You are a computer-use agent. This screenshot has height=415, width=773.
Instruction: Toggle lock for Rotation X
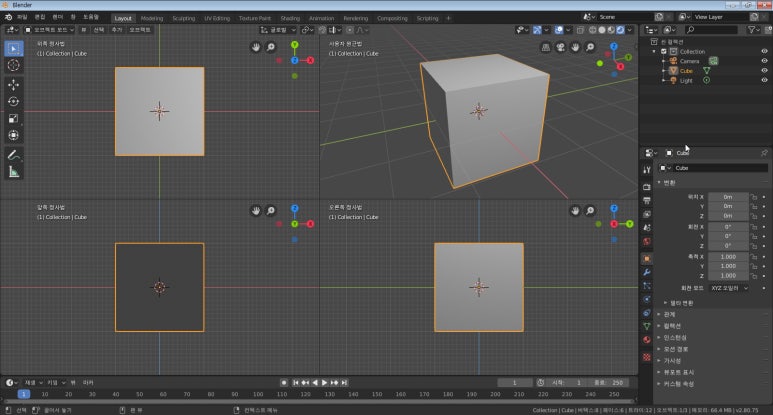(754, 227)
